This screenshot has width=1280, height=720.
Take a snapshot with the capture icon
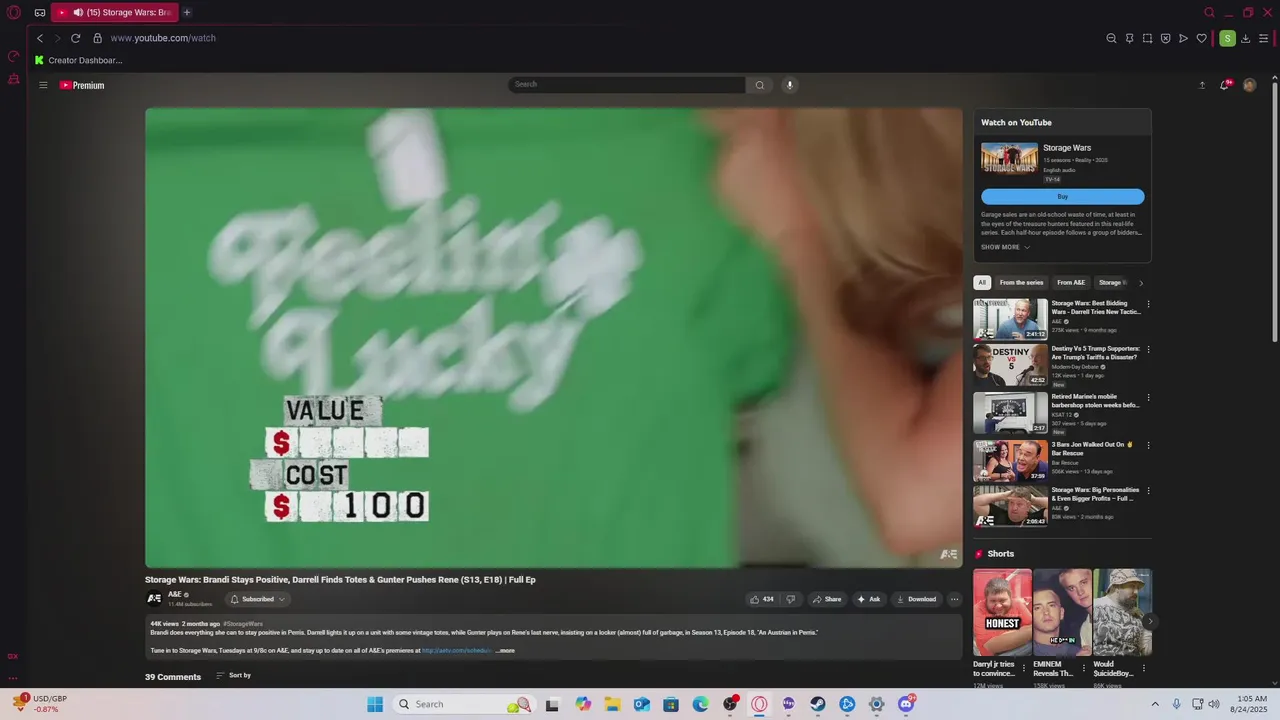(x=1147, y=38)
